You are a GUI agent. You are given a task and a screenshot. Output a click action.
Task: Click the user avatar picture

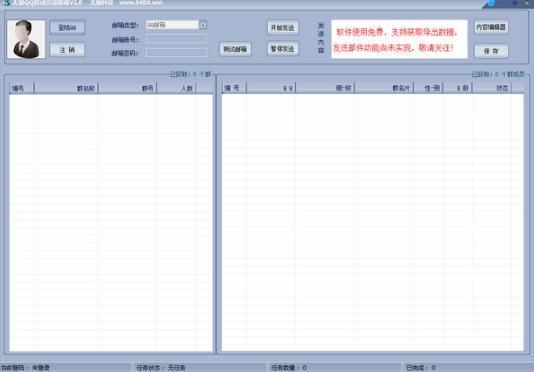tap(26, 39)
